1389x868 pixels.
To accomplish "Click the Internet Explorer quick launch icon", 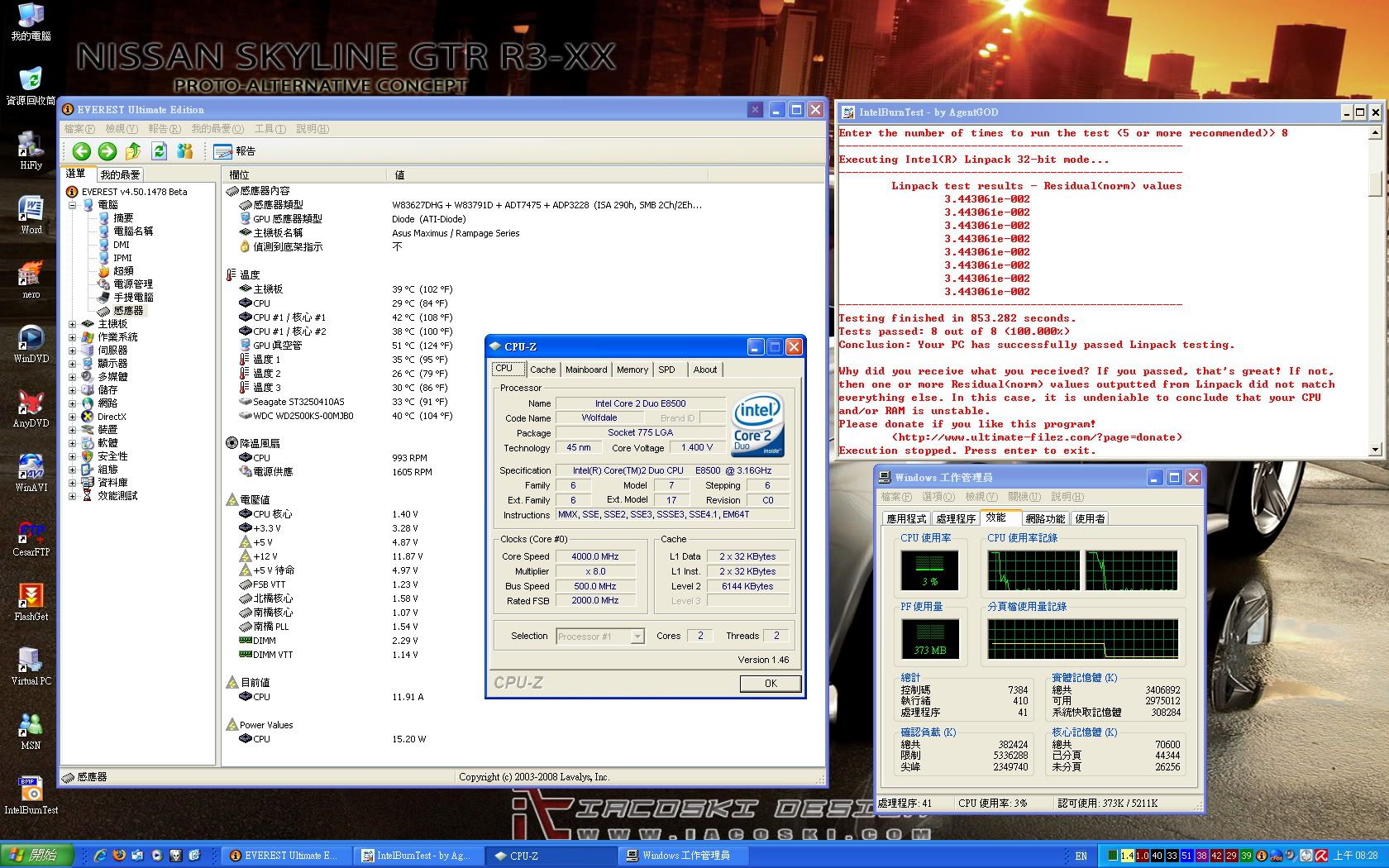I will (x=100, y=856).
